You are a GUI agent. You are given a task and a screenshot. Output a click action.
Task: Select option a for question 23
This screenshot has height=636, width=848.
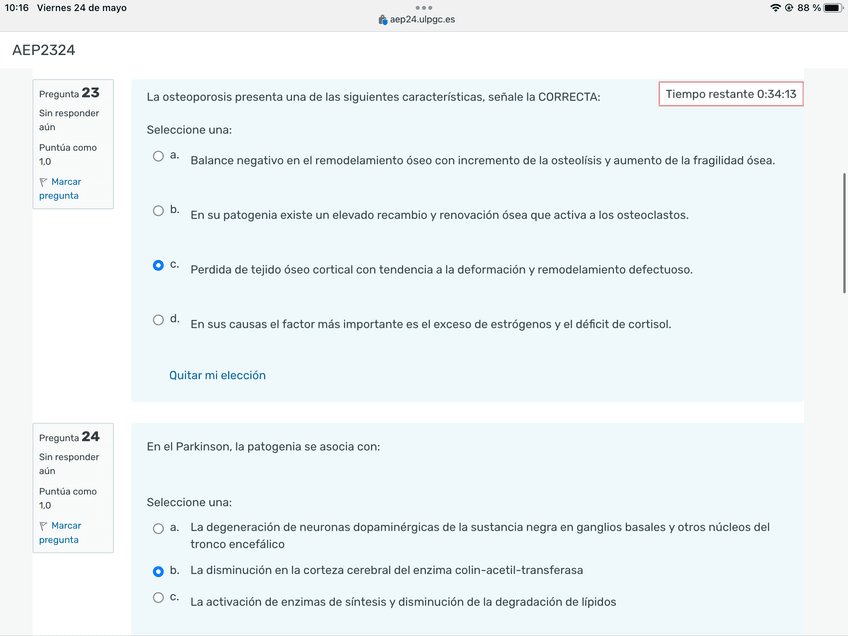pyautogui.click(x=158, y=156)
